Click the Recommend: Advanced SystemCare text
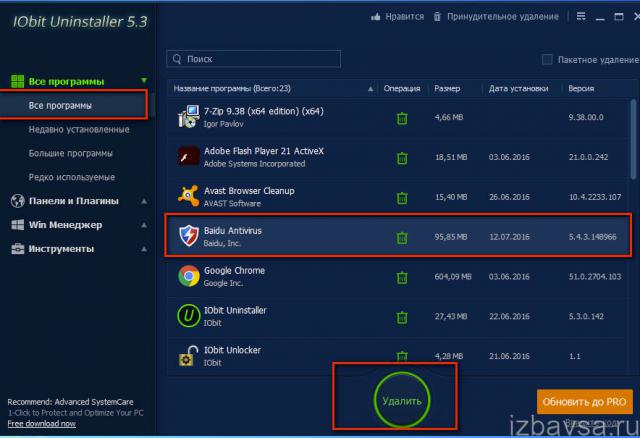 click(x=70, y=402)
